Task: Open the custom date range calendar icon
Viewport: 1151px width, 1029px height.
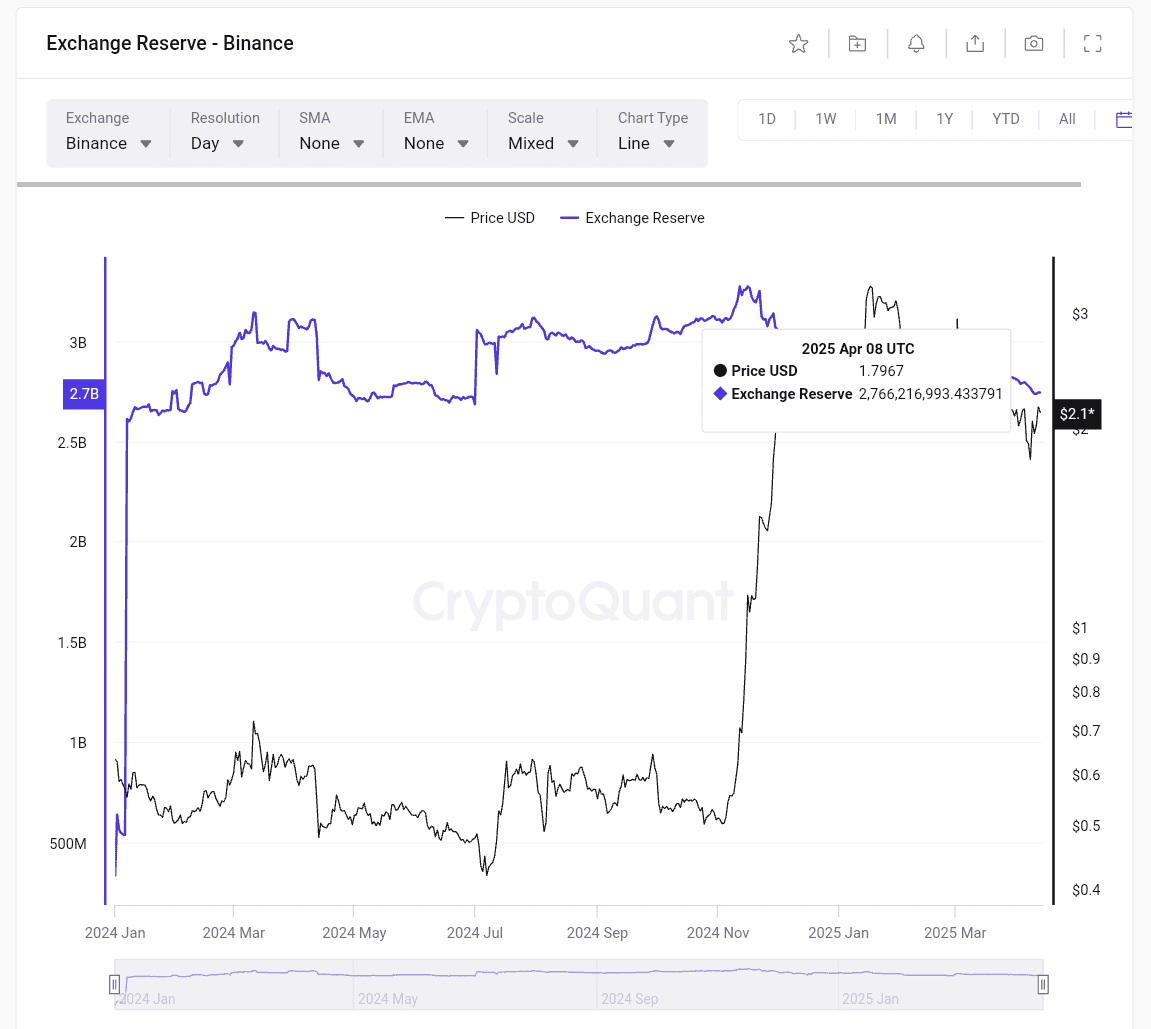Action: pyautogui.click(x=1124, y=118)
